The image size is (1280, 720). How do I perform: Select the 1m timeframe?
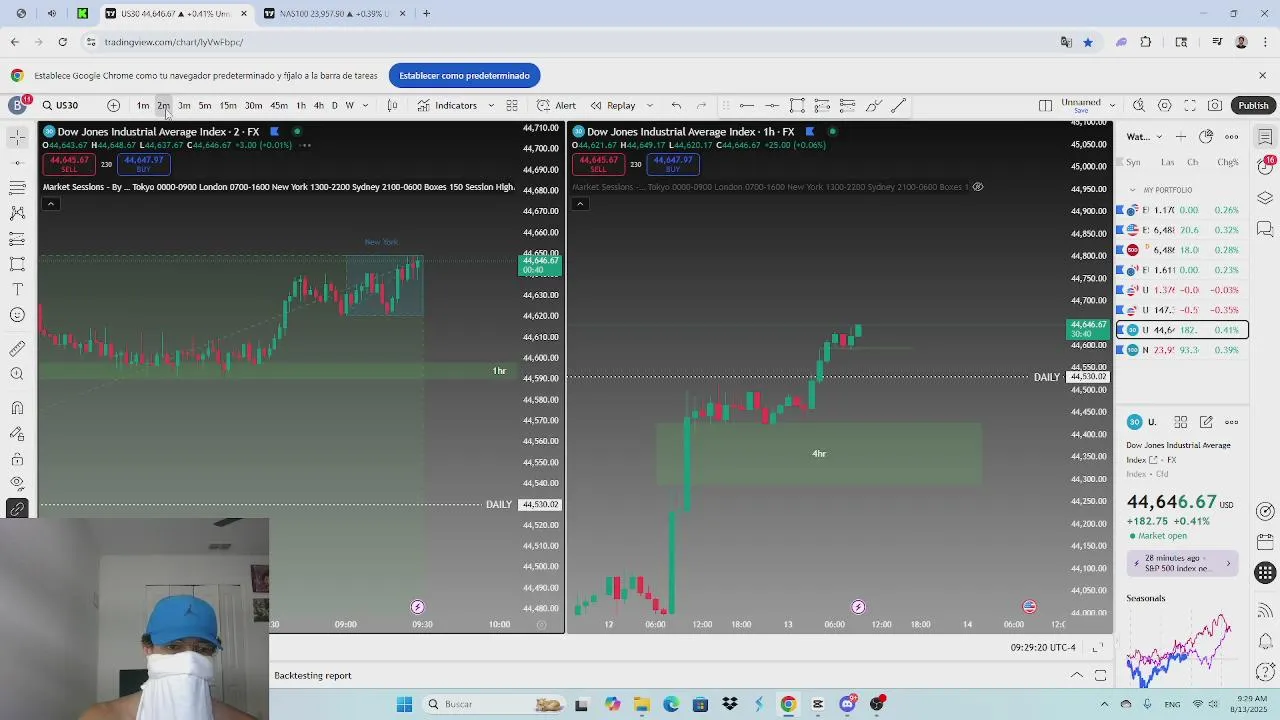pos(143,105)
